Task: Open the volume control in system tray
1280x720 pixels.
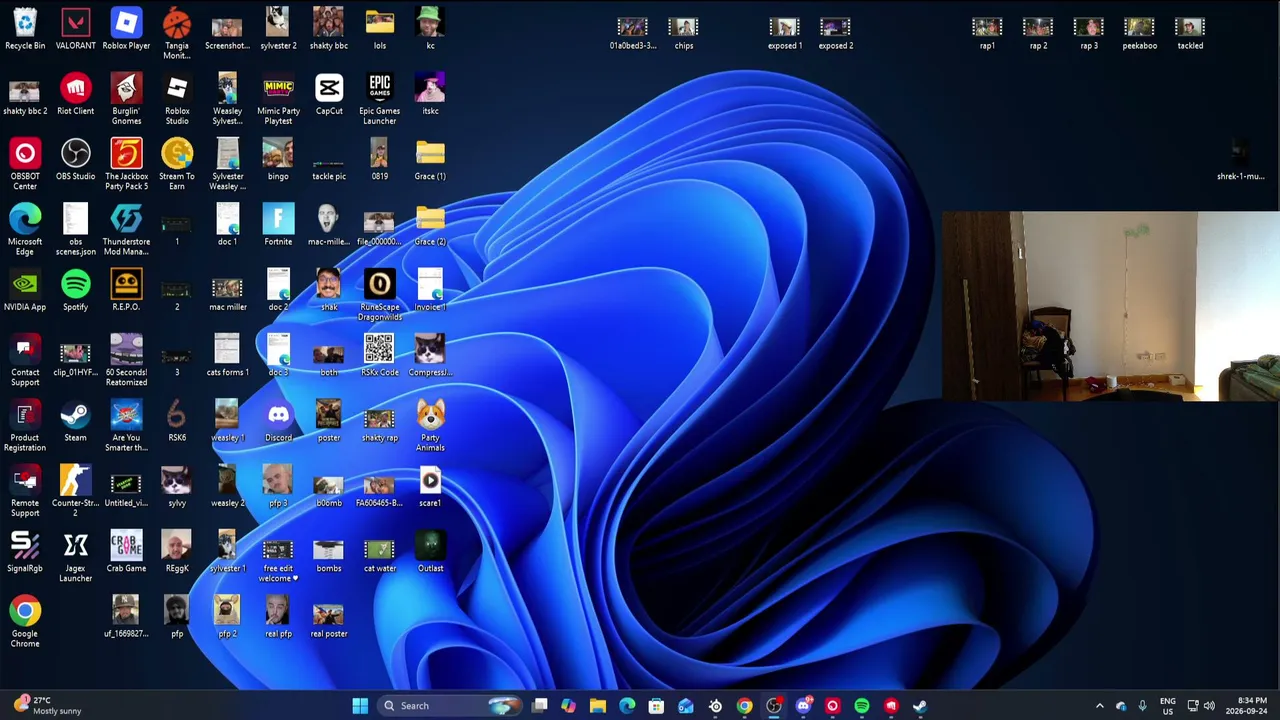Action: pos(1210,706)
